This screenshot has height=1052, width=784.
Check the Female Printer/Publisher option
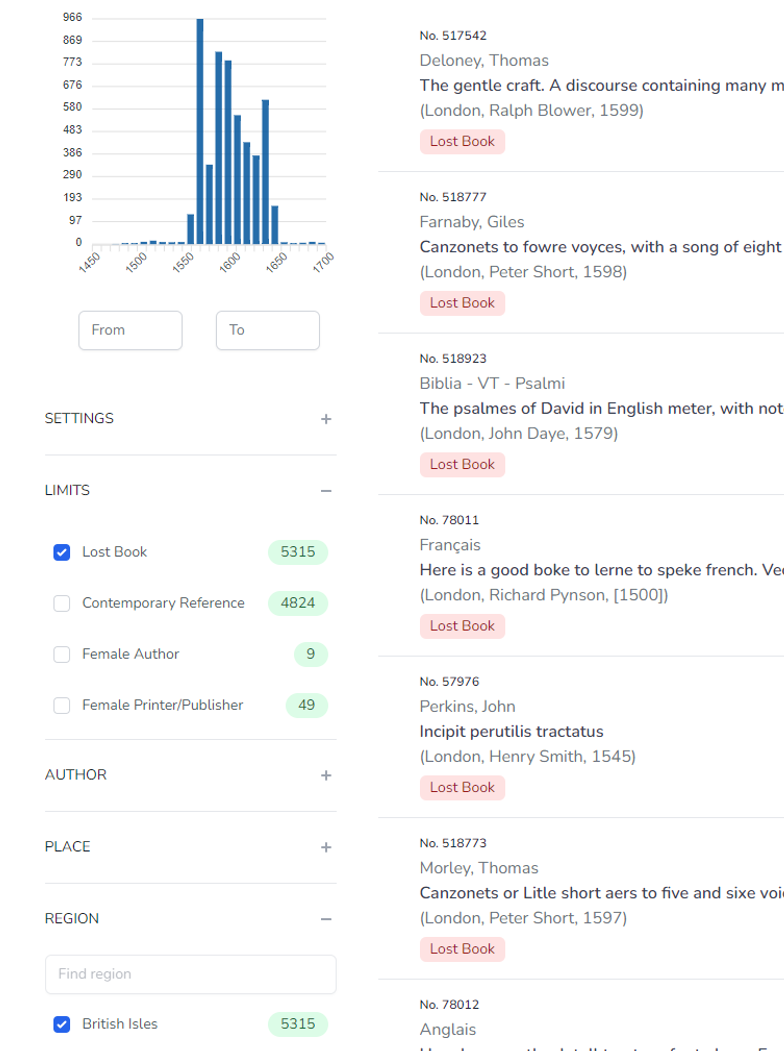pyautogui.click(x=62, y=705)
